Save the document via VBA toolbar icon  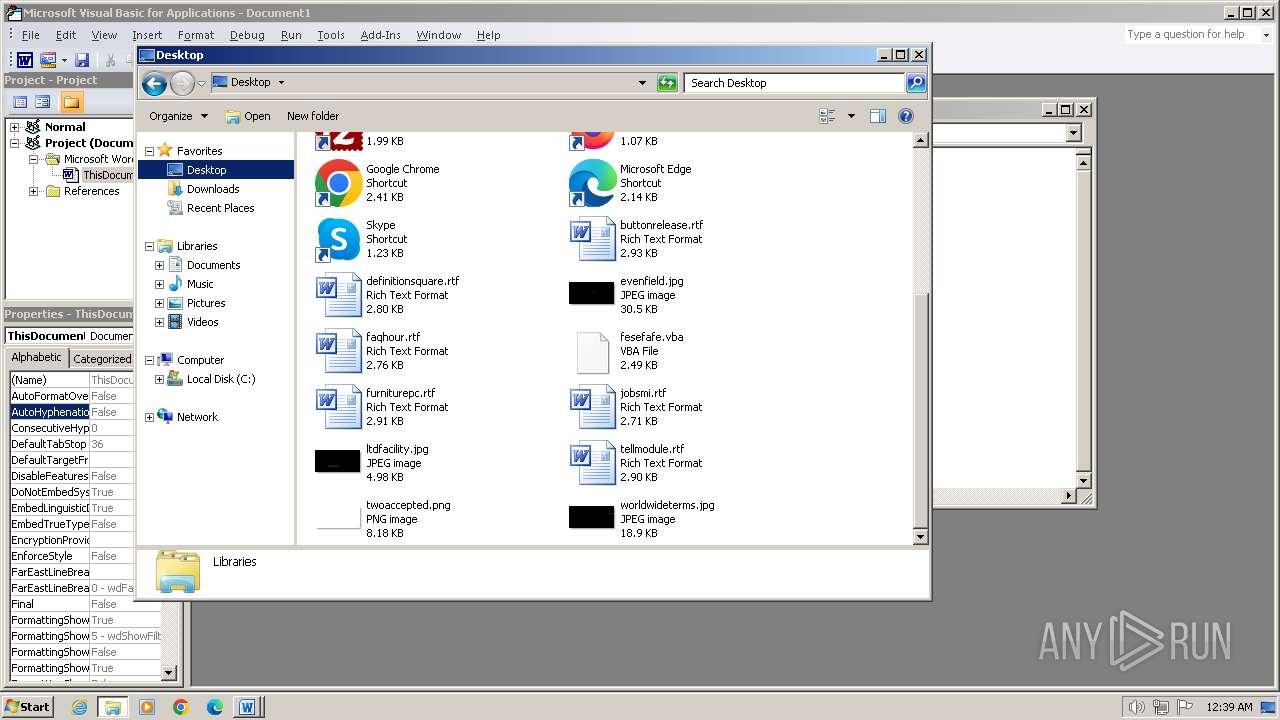pyautogui.click(x=82, y=60)
